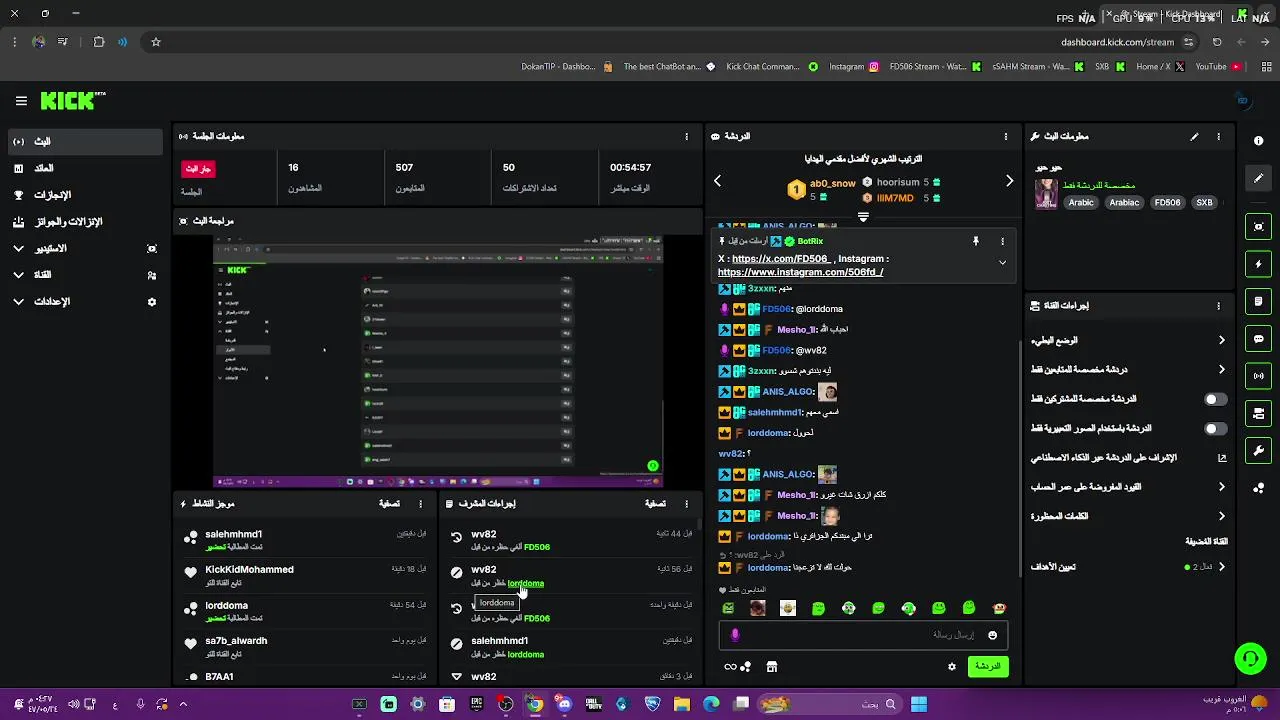The image size is (1280, 720).
Task: Toggle the wrench widget in right toolbar
Action: pyautogui.click(x=1259, y=450)
